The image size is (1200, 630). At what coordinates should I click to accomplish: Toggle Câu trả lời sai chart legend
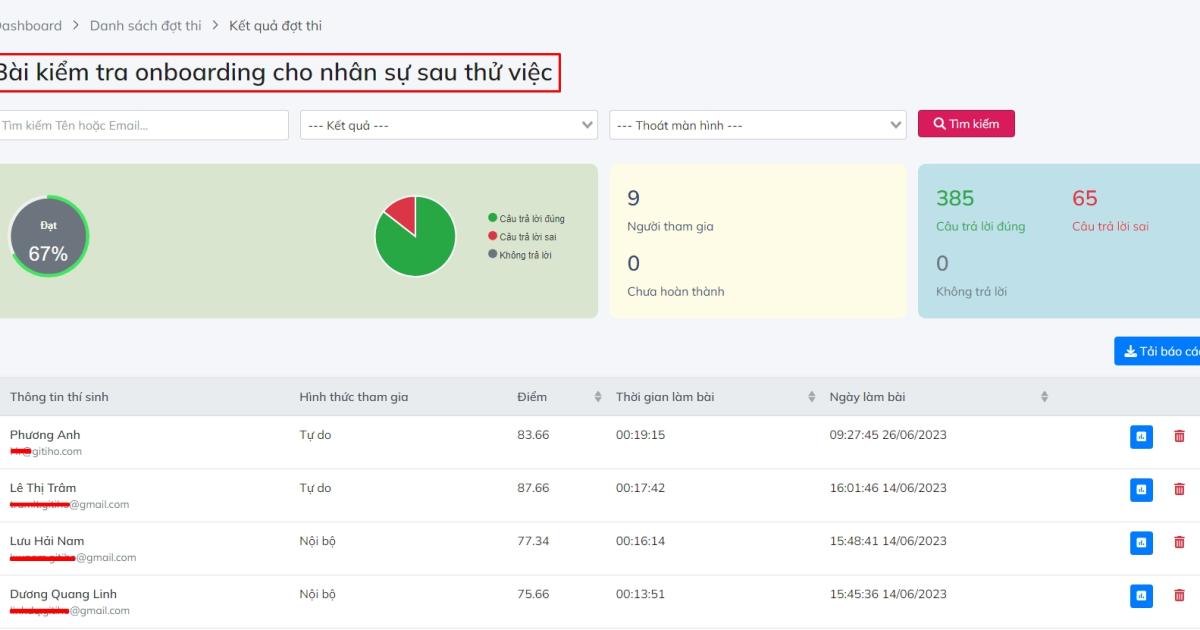pos(522,236)
